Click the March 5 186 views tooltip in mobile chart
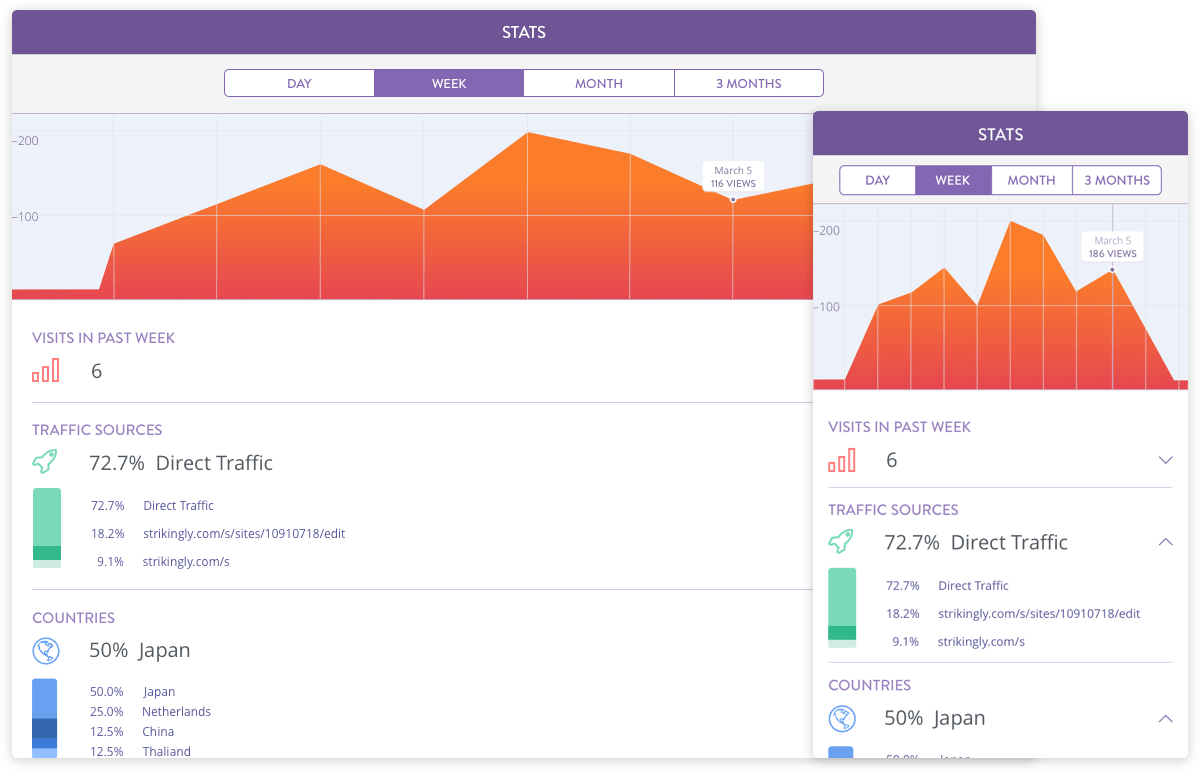This screenshot has width=1200, height=772. coord(1112,247)
